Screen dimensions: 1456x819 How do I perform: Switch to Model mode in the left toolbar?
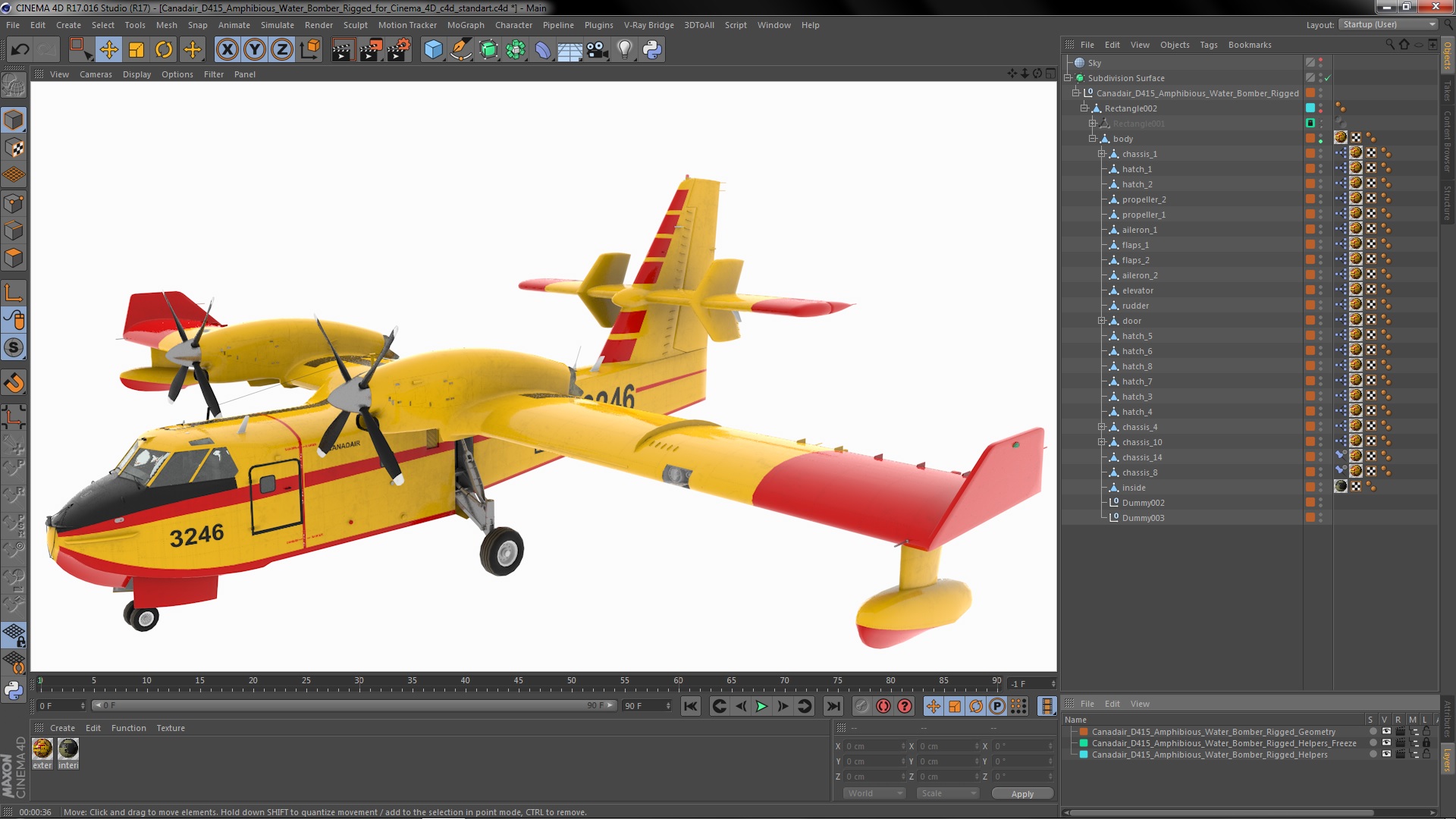click(14, 120)
